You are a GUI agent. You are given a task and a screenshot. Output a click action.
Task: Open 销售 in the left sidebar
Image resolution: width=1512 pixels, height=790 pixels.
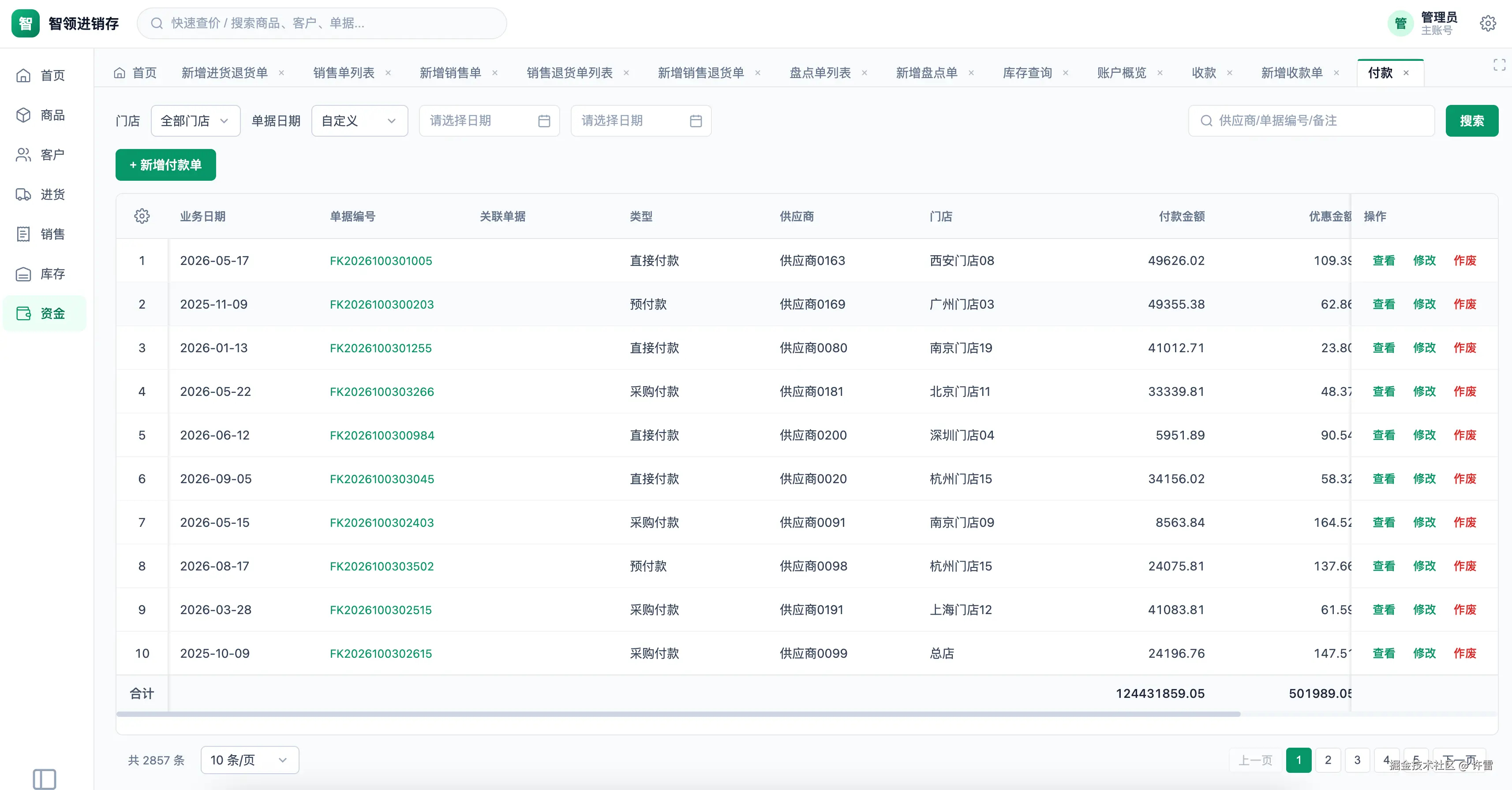[x=45, y=234]
